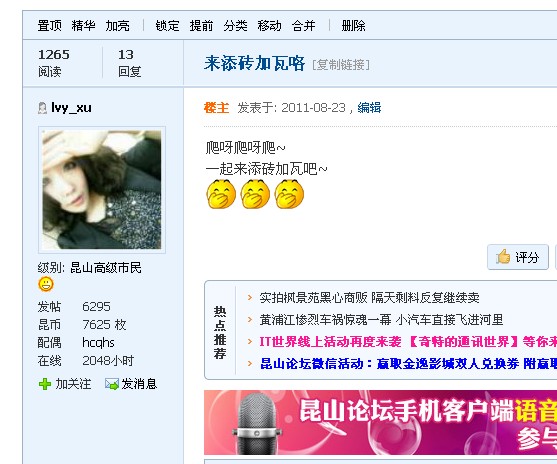The width and height of the screenshot is (557, 464).
Task: Open the 编辑 link for the post
Action: coord(369,107)
